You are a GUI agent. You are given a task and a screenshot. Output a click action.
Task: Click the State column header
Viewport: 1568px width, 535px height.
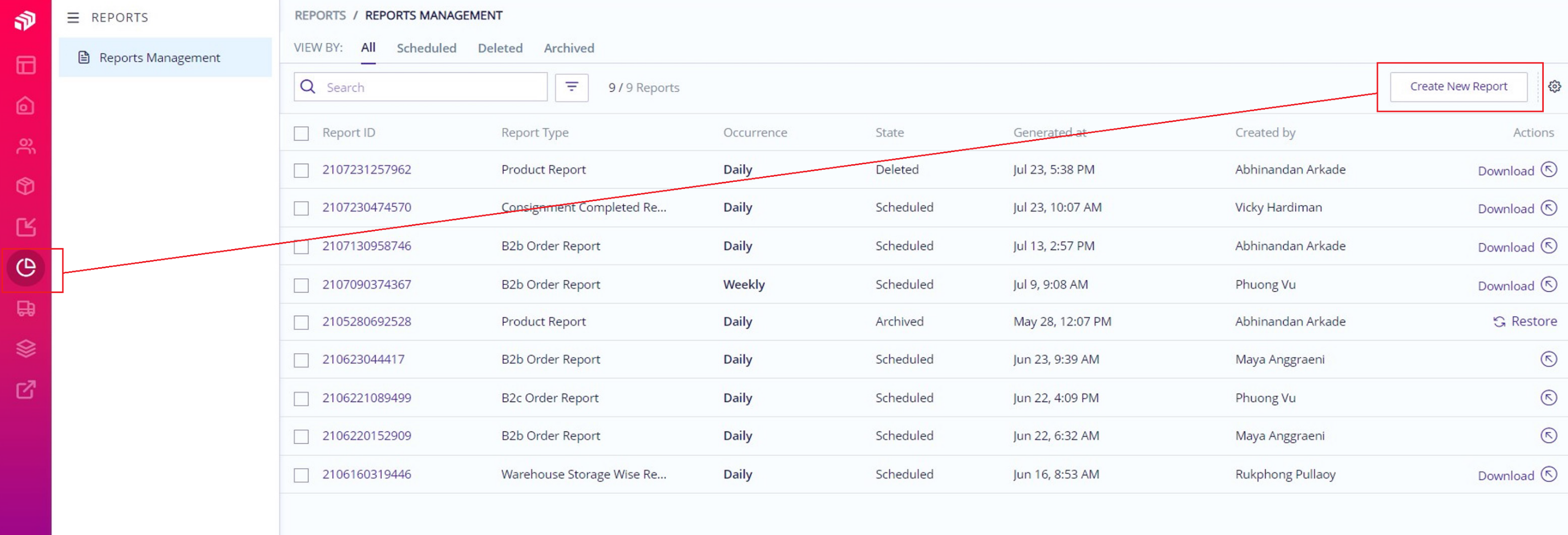tap(889, 133)
